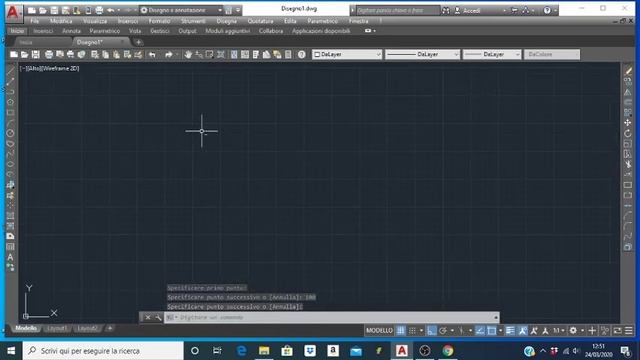Click Save icon in quick access toolbar

[x=54, y=10]
